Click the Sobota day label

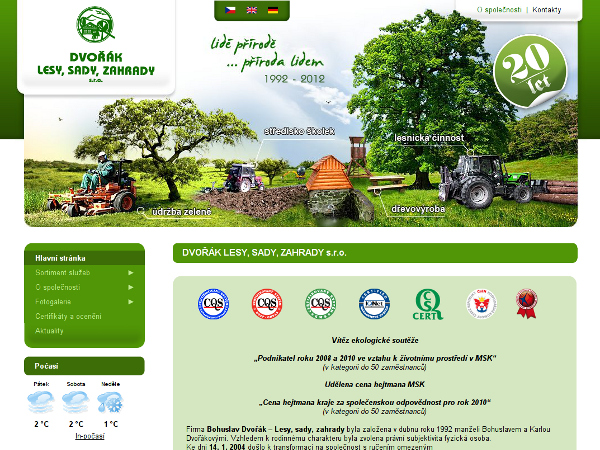pyautogui.click(x=76, y=384)
